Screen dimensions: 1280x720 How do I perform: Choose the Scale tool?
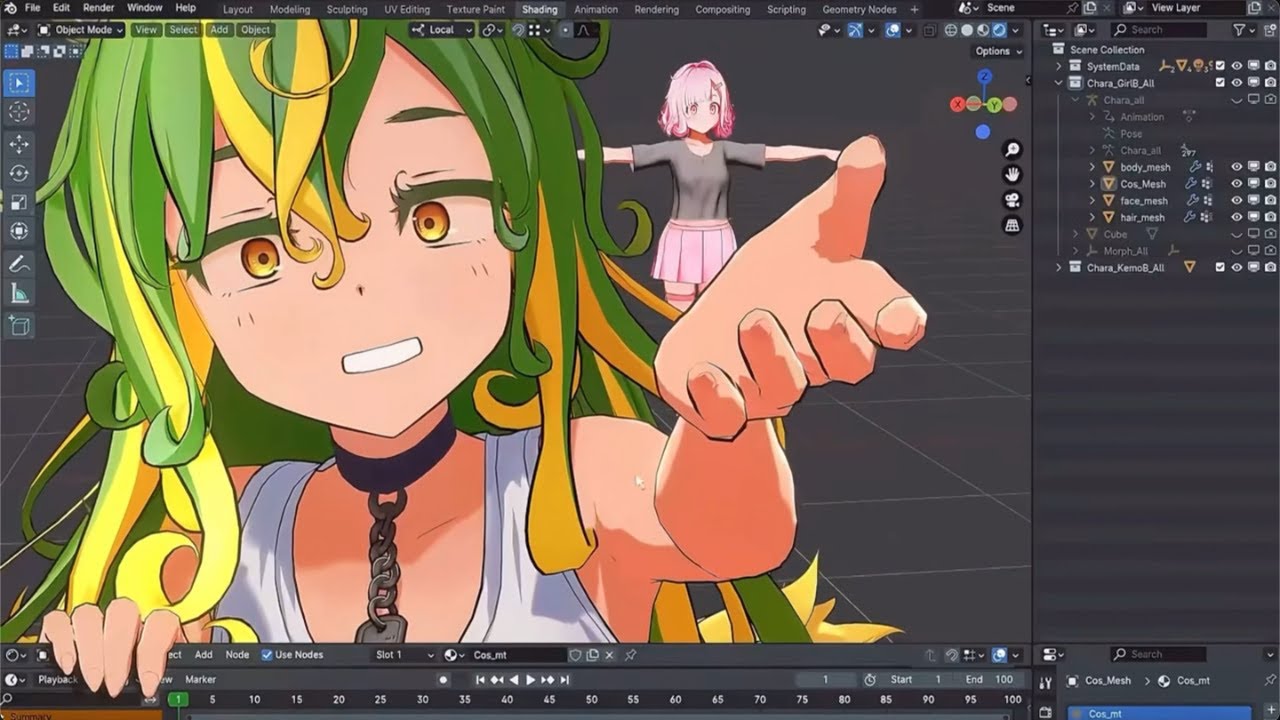19,203
